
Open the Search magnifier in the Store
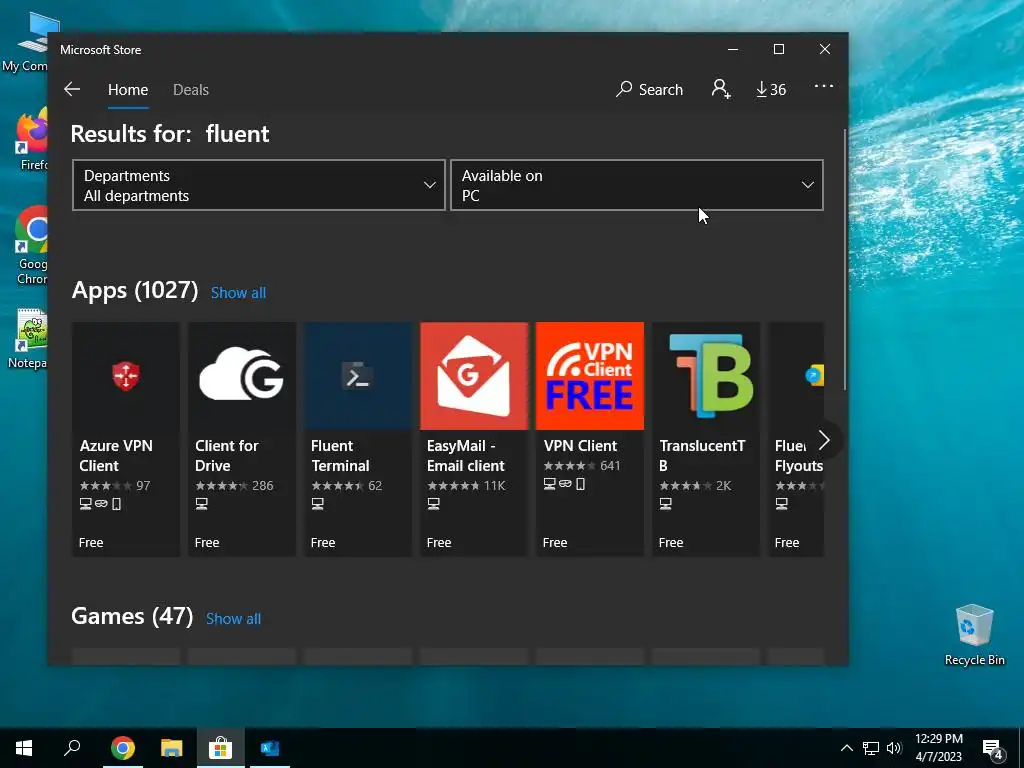(649, 89)
